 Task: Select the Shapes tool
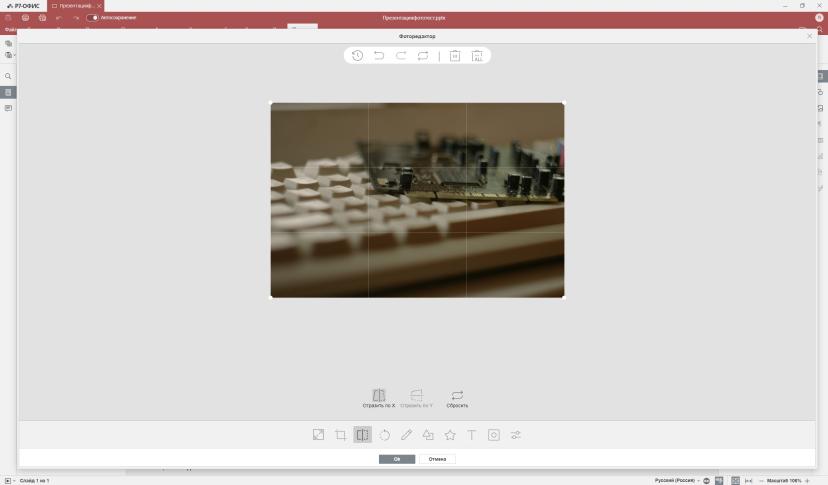(x=428, y=435)
